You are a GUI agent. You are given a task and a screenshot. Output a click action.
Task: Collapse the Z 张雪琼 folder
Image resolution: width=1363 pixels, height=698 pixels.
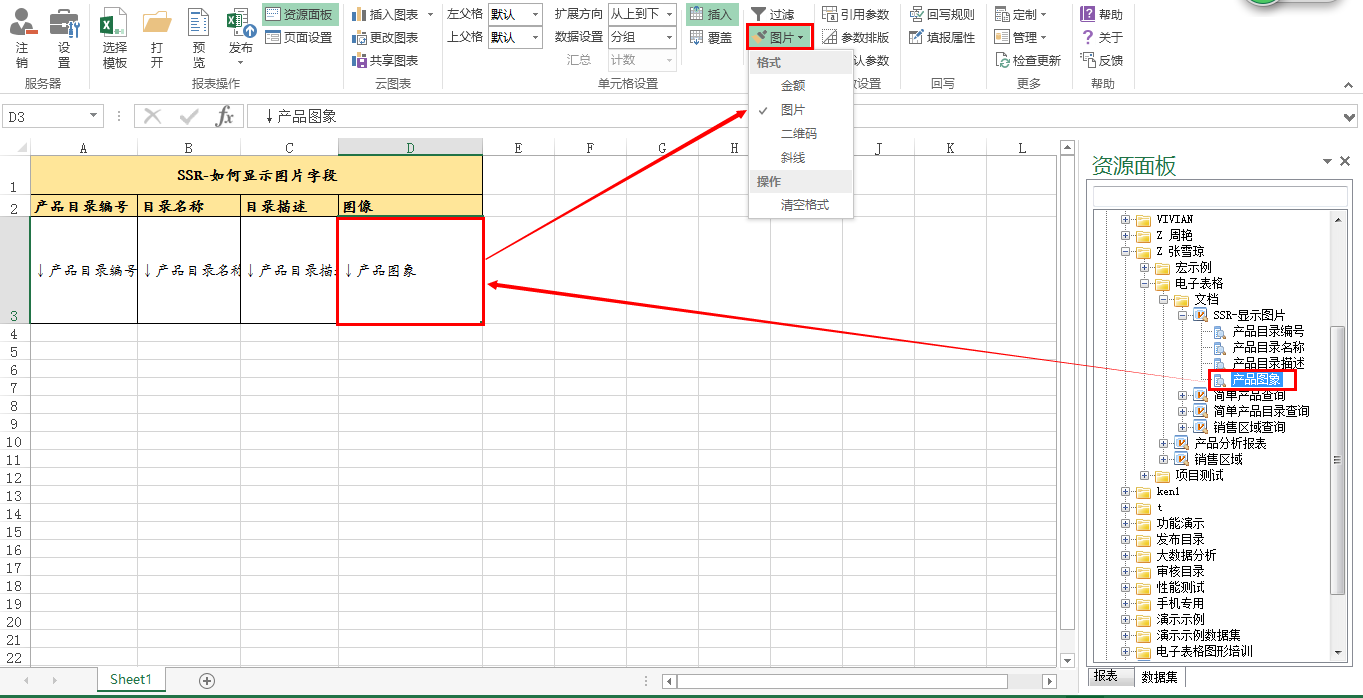(1125, 251)
